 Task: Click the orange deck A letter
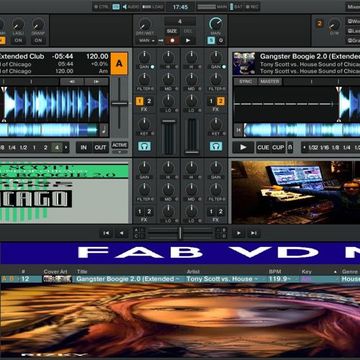click(x=119, y=63)
